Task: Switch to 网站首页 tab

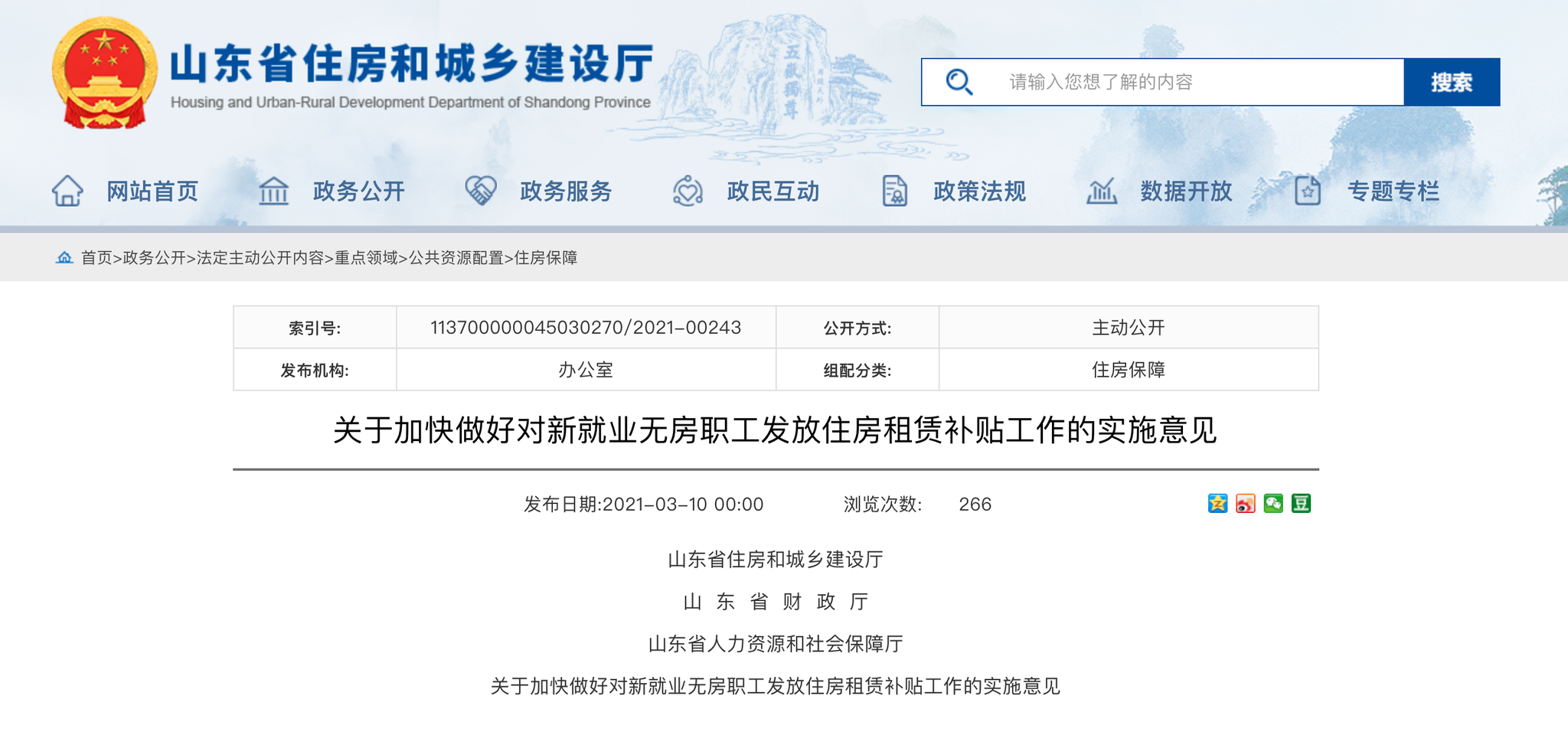Action: coord(152,191)
